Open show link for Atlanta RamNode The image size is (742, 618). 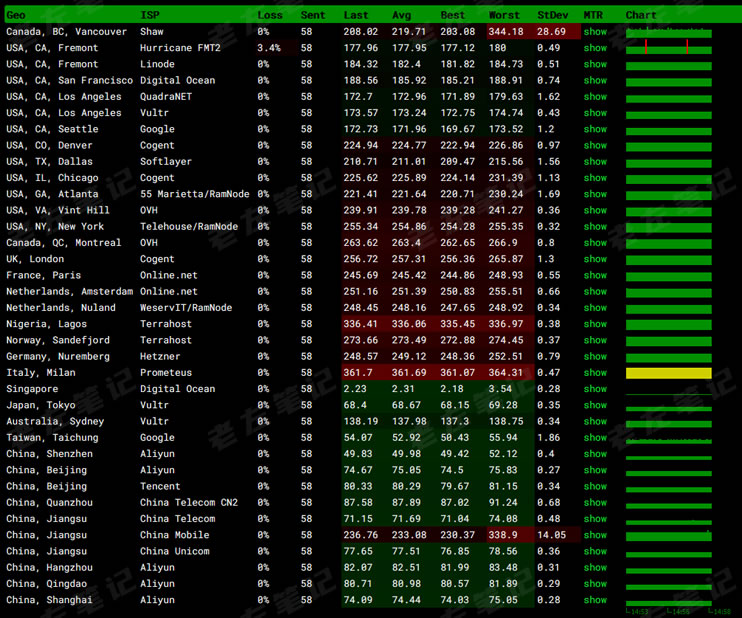coord(595,194)
